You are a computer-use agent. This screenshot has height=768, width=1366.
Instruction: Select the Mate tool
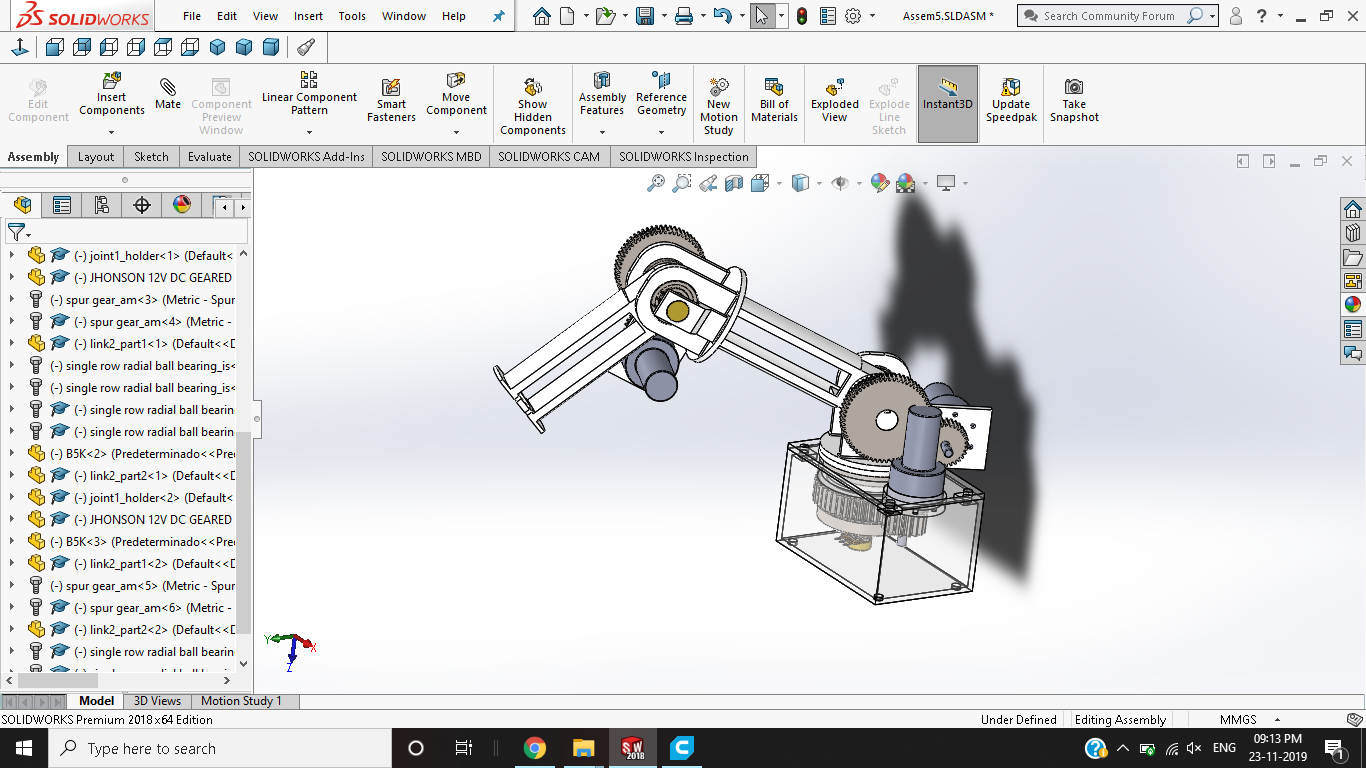point(168,93)
